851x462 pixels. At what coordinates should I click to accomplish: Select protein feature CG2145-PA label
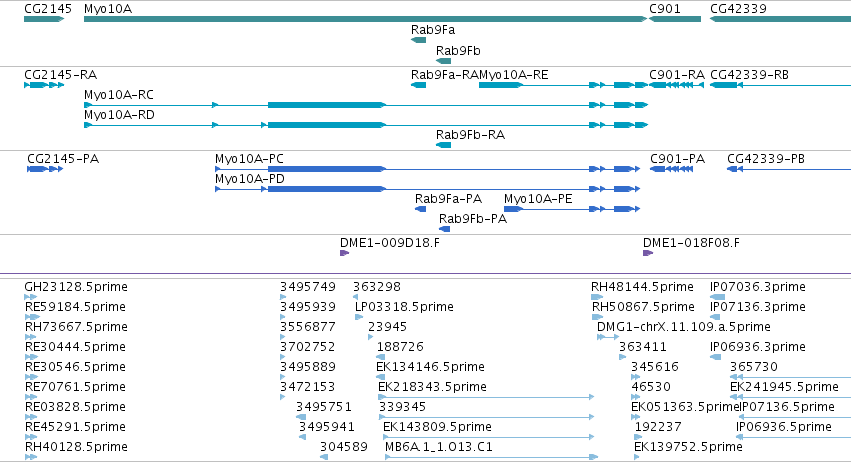[63, 159]
